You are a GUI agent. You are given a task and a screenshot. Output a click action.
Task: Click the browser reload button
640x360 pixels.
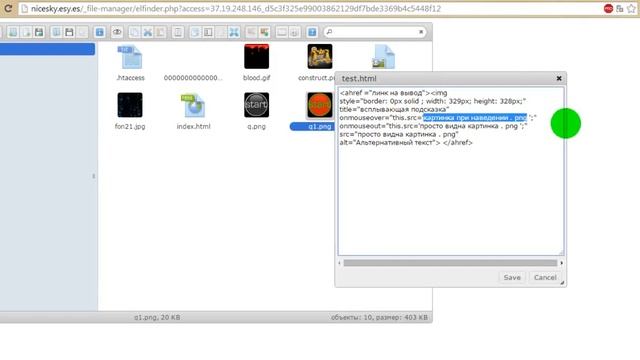[8, 8]
